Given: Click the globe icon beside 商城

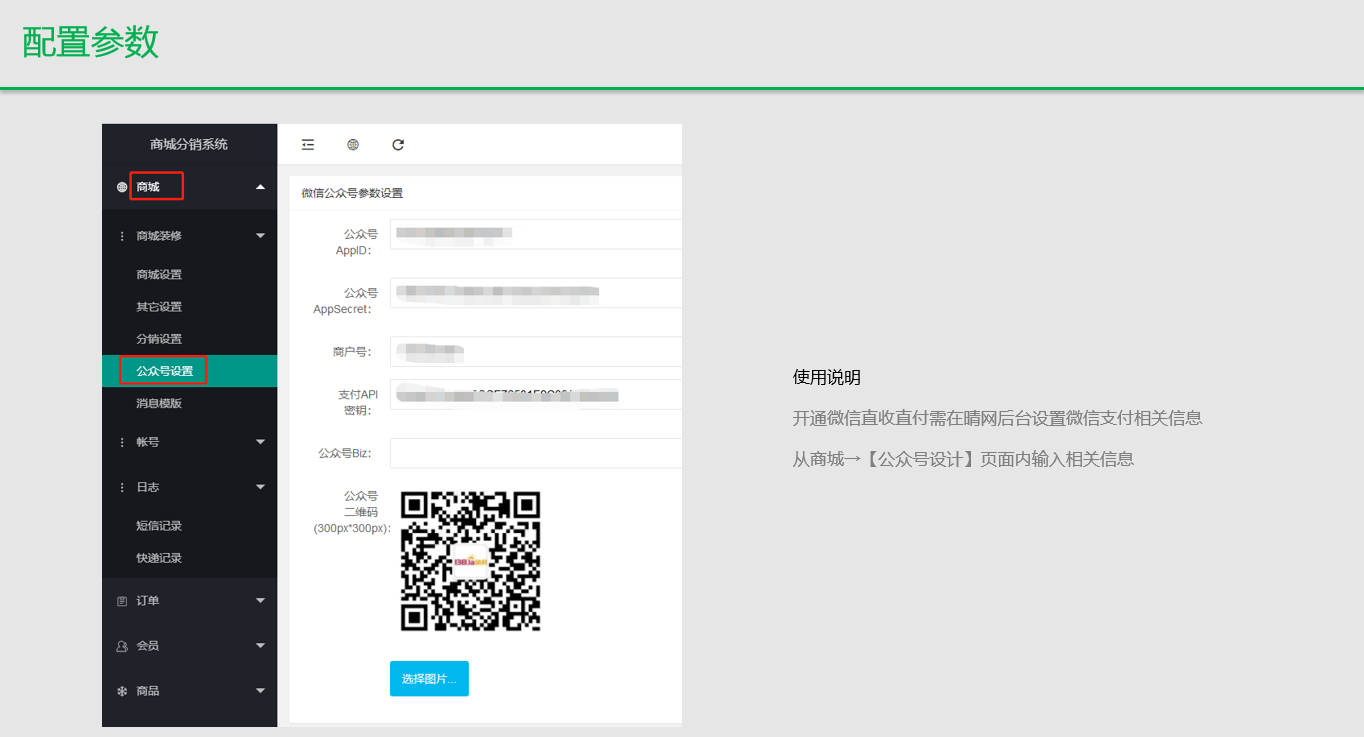Looking at the screenshot, I should click(x=122, y=187).
